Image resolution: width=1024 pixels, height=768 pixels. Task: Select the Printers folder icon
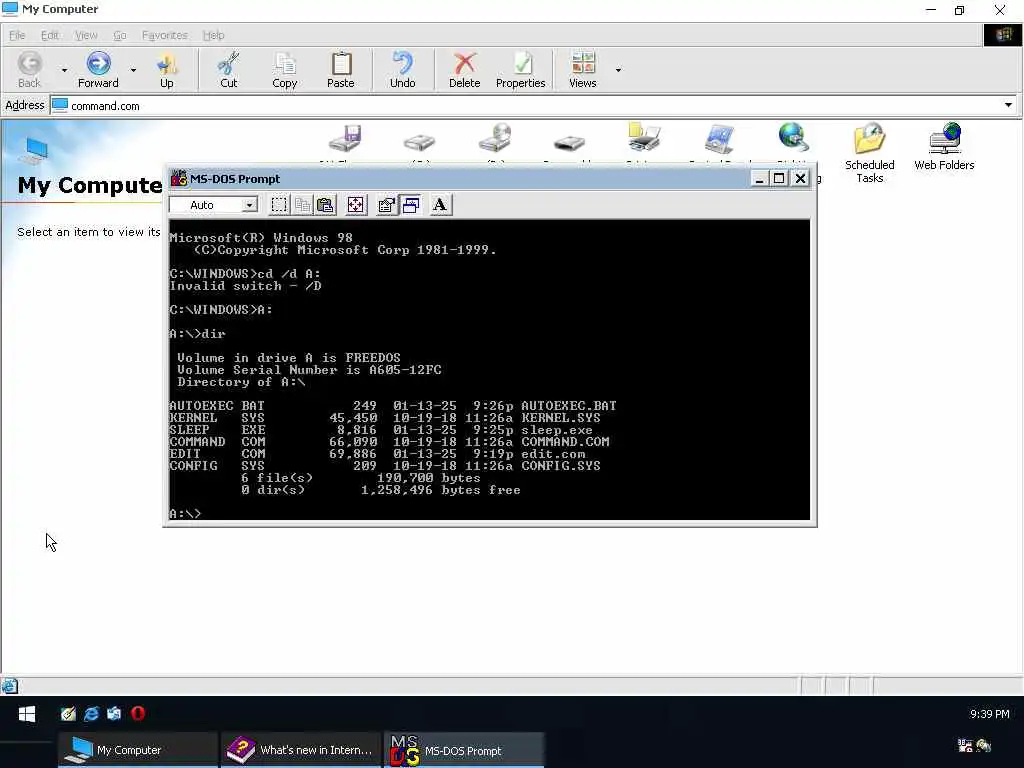point(644,137)
